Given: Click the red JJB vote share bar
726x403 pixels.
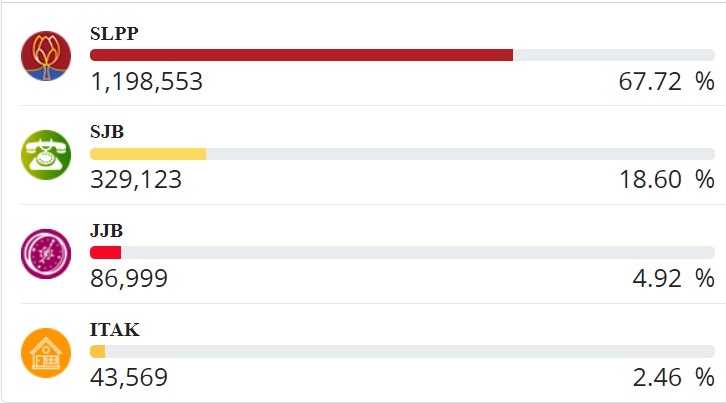Looking at the screenshot, I should click(105, 253).
